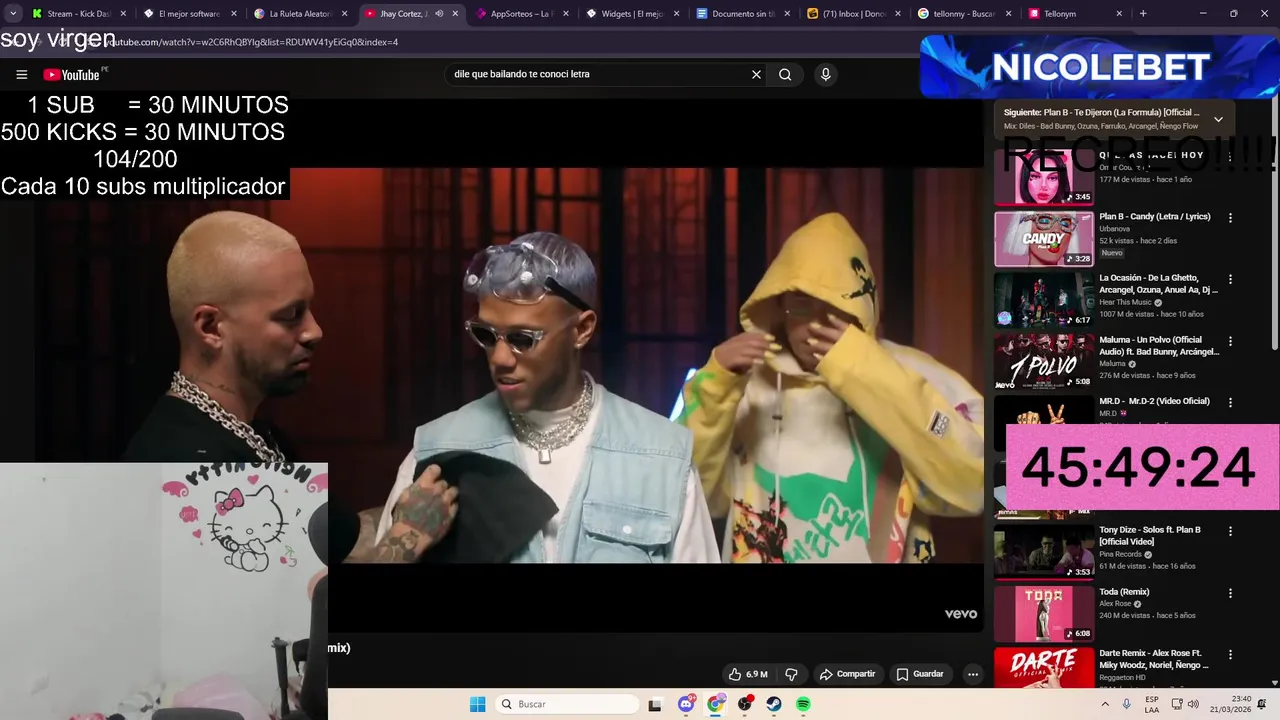Open Google Chrome from the taskbar
The image size is (1280, 720).
click(x=715, y=704)
